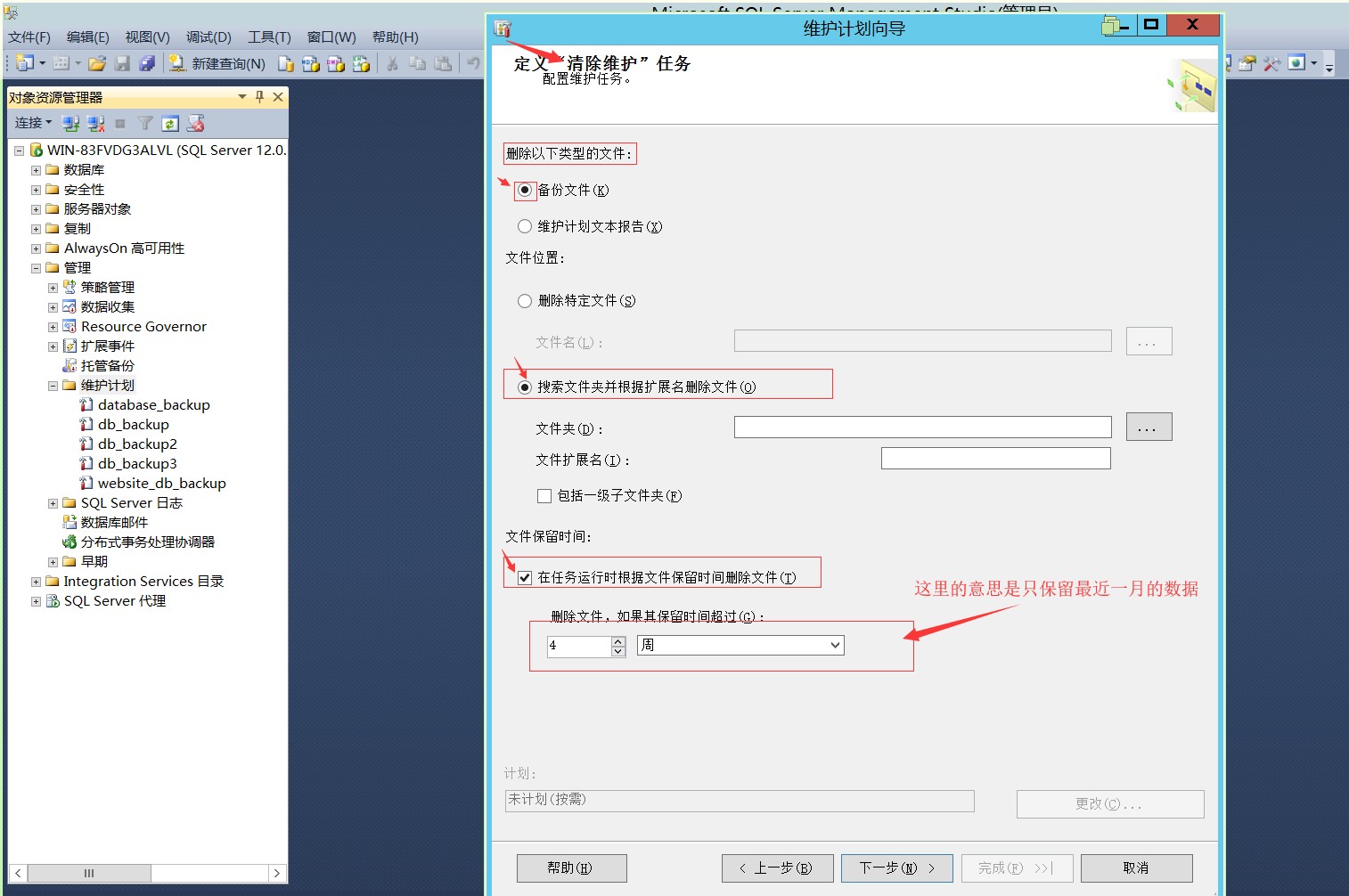Open the 视图 menu

pyautogui.click(x=146, y=37)
